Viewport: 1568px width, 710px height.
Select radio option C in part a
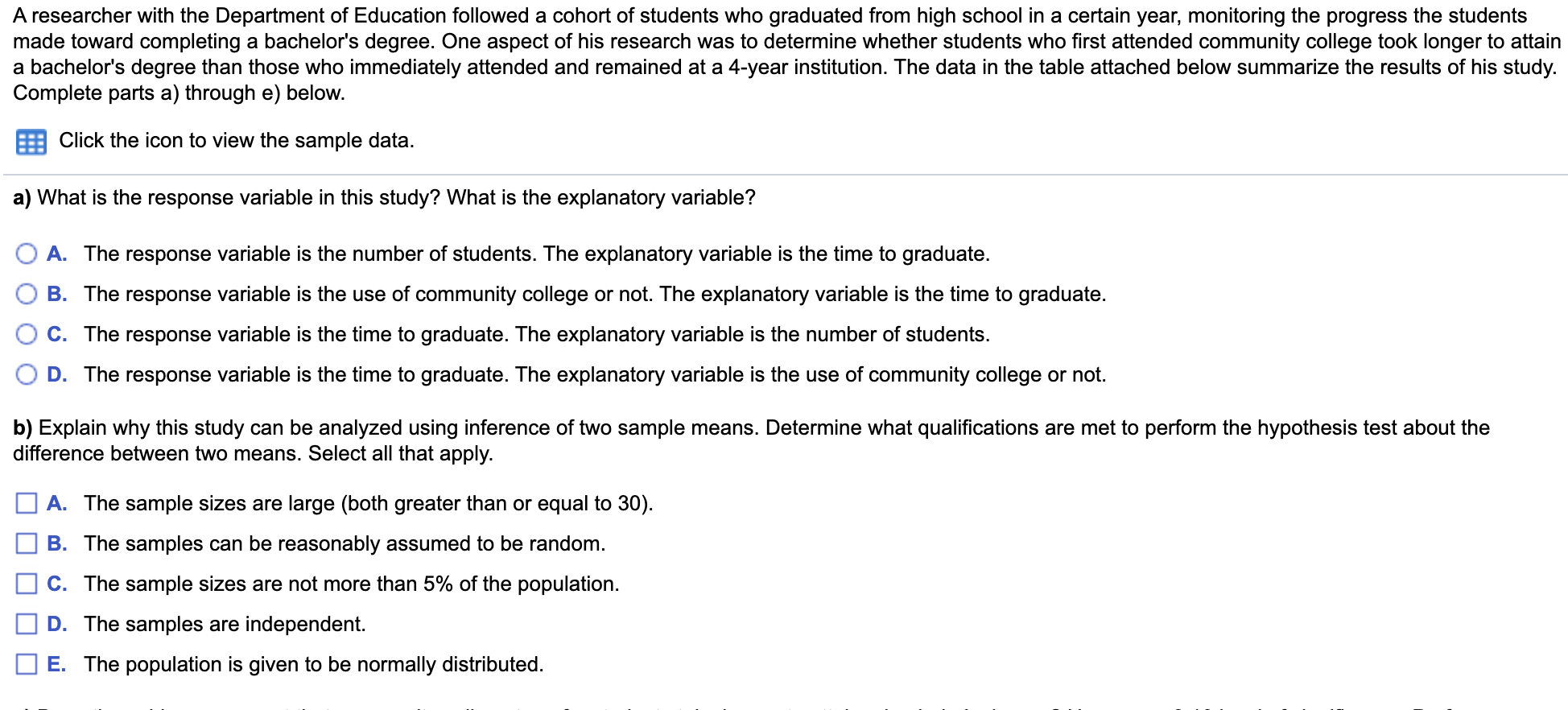coord(27,334)
